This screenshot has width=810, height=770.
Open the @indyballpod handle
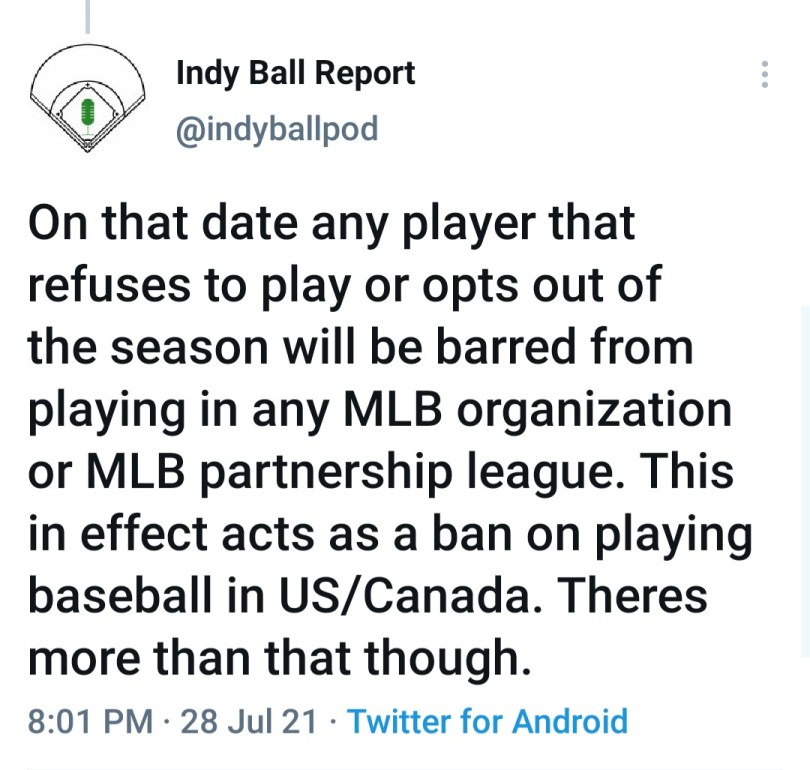pos(277,130)
